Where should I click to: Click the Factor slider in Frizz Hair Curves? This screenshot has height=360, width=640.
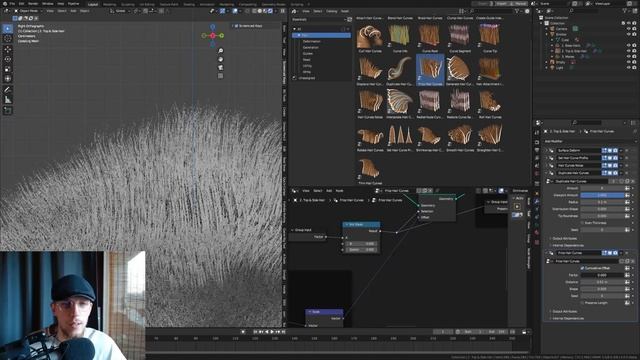click(x=602, y=275)
